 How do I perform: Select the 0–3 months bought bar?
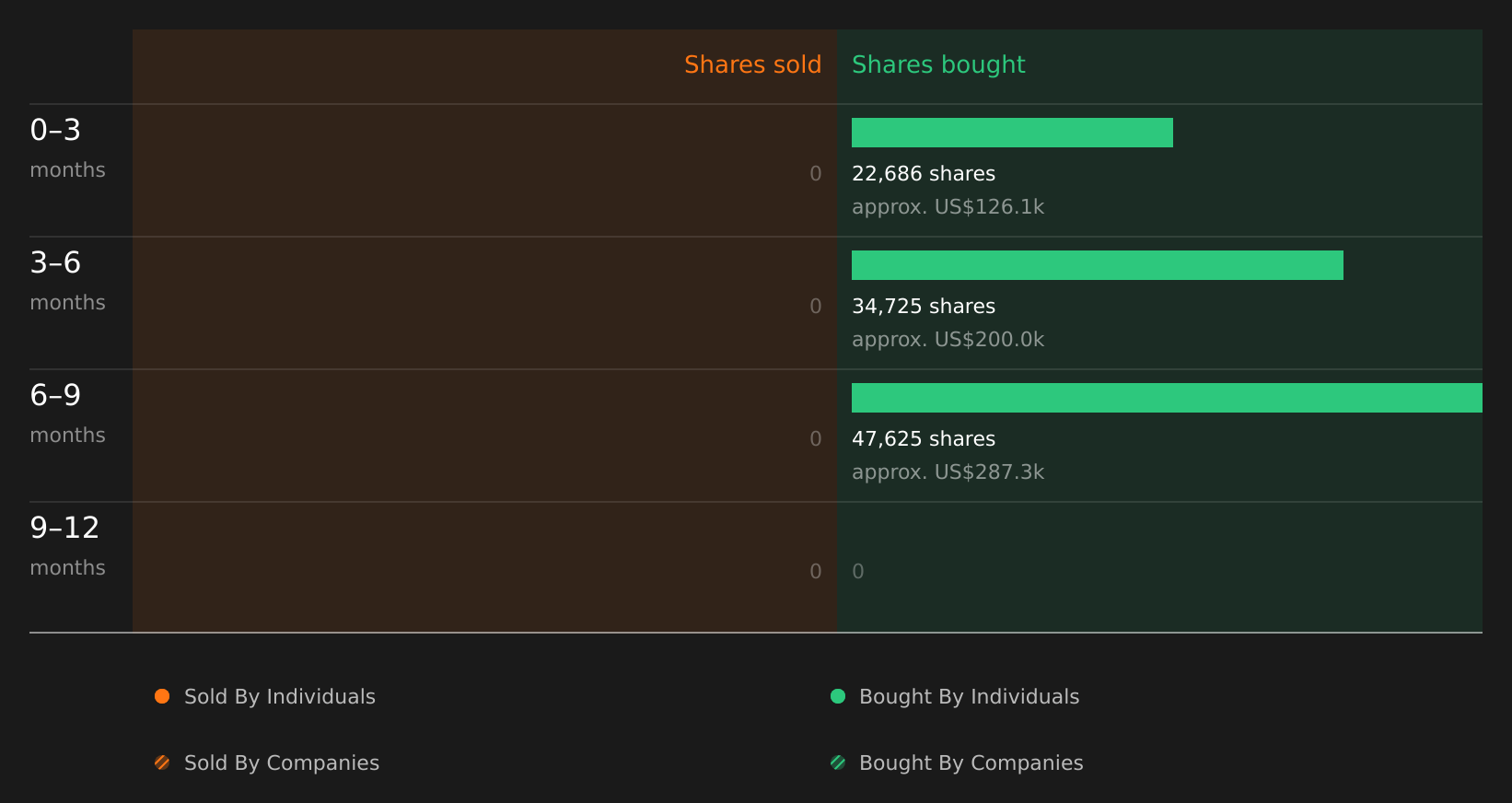1012,133
